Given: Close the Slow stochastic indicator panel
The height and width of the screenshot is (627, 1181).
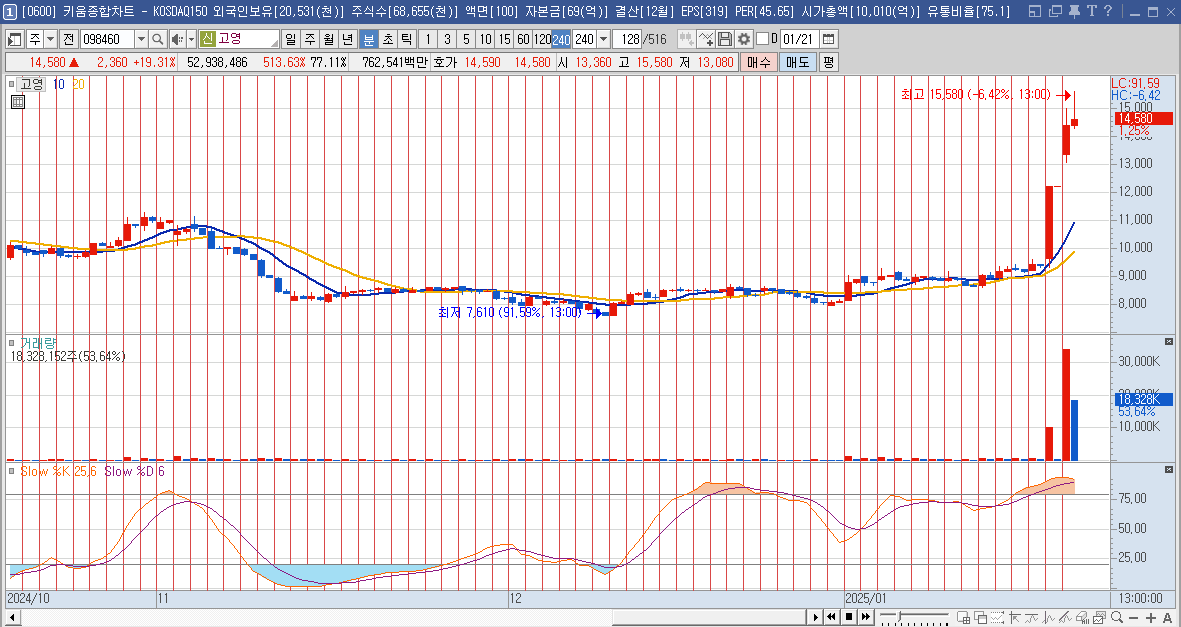Looking at the screenshot, I should [1169, 470].
